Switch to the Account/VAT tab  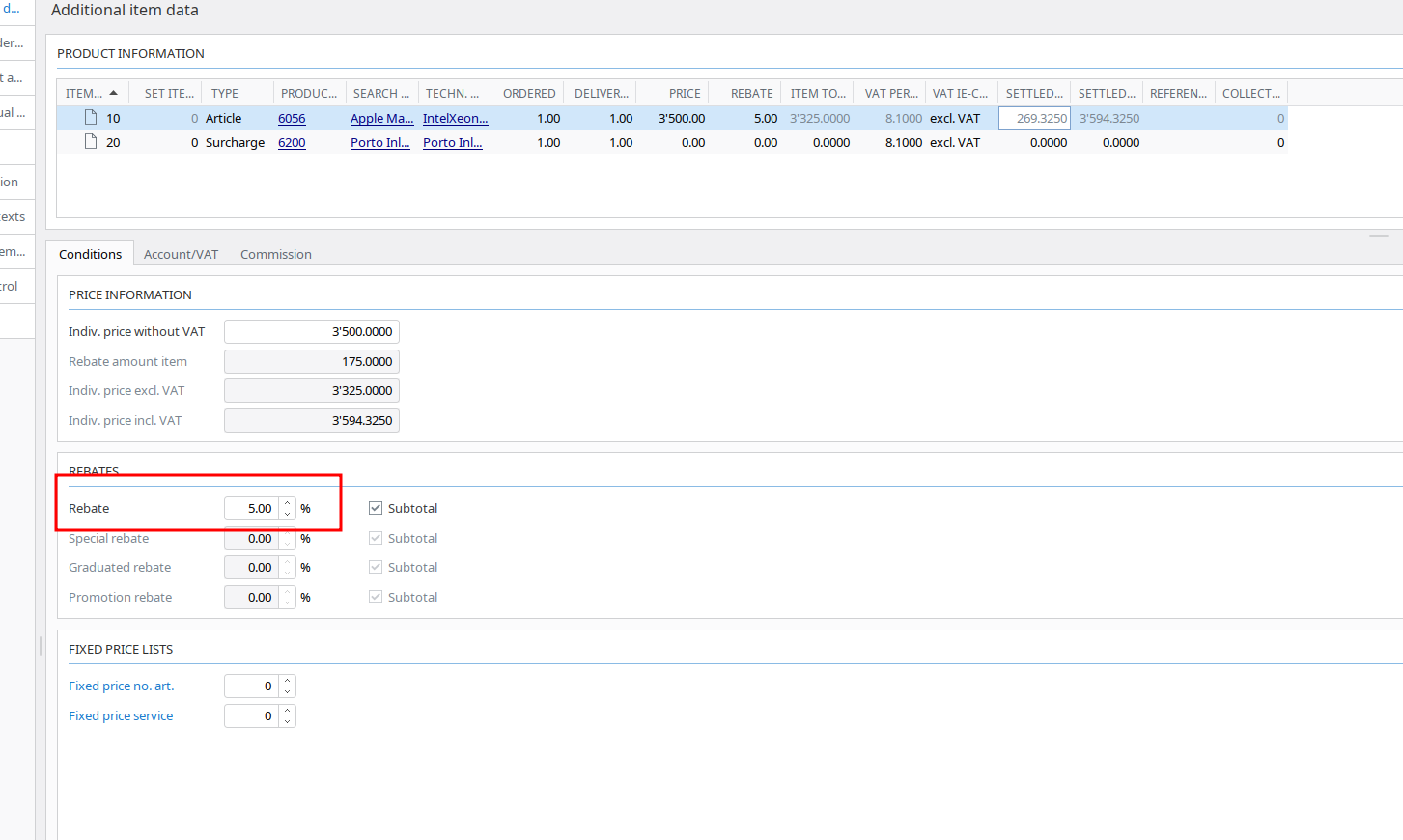[x=181, y=254]
